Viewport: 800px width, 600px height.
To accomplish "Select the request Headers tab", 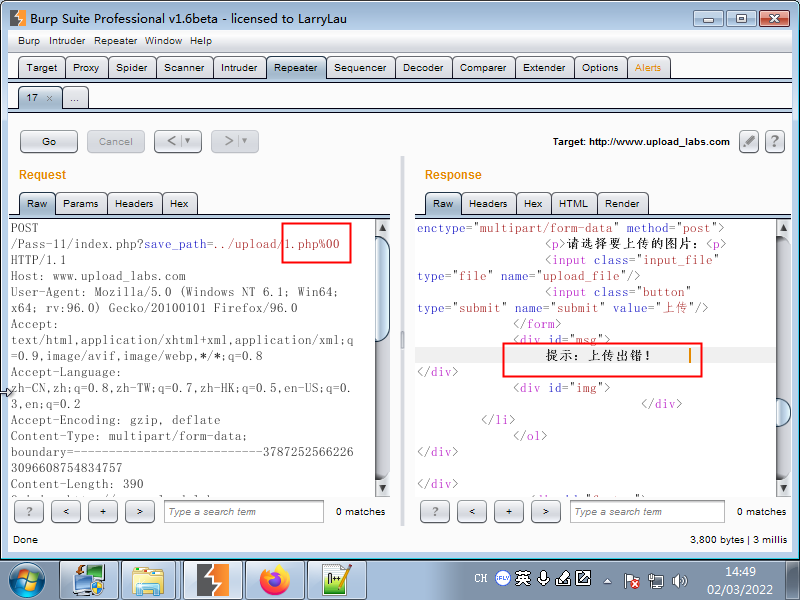I will (x=134, y=204).
